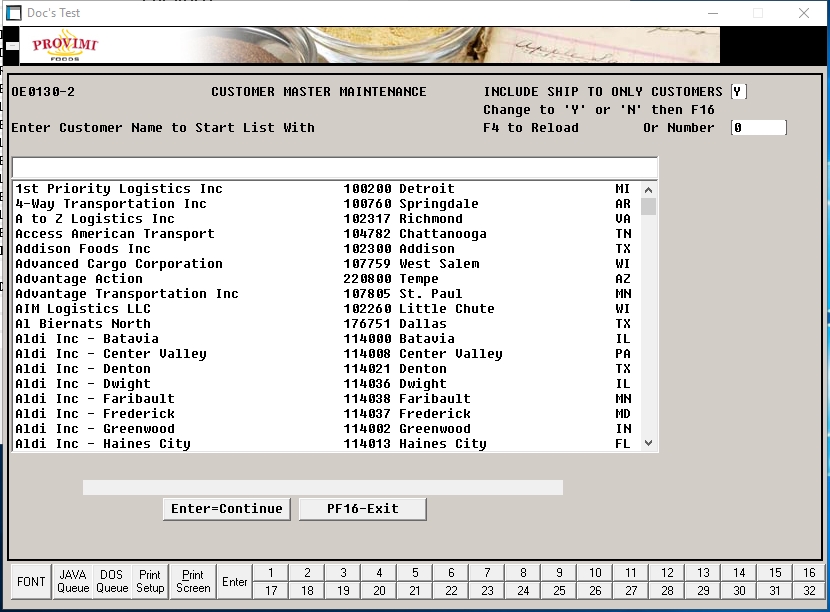Select Aldi Inc - Dwight row
Image resolution: width=830 pixels, height=612 pixels.
(326, 384)
